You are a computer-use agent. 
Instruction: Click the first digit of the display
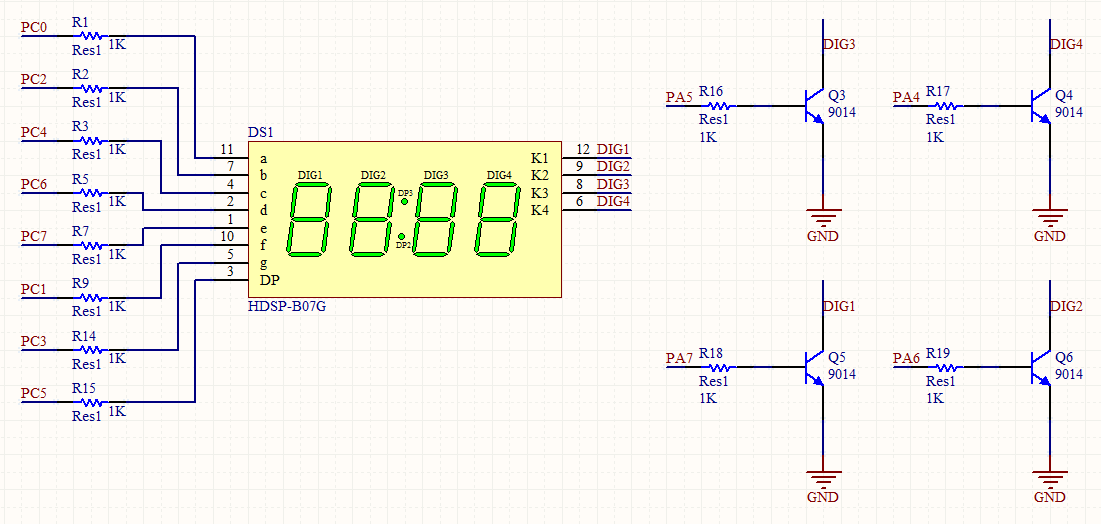pyautogui.click(x=310, y=219)
